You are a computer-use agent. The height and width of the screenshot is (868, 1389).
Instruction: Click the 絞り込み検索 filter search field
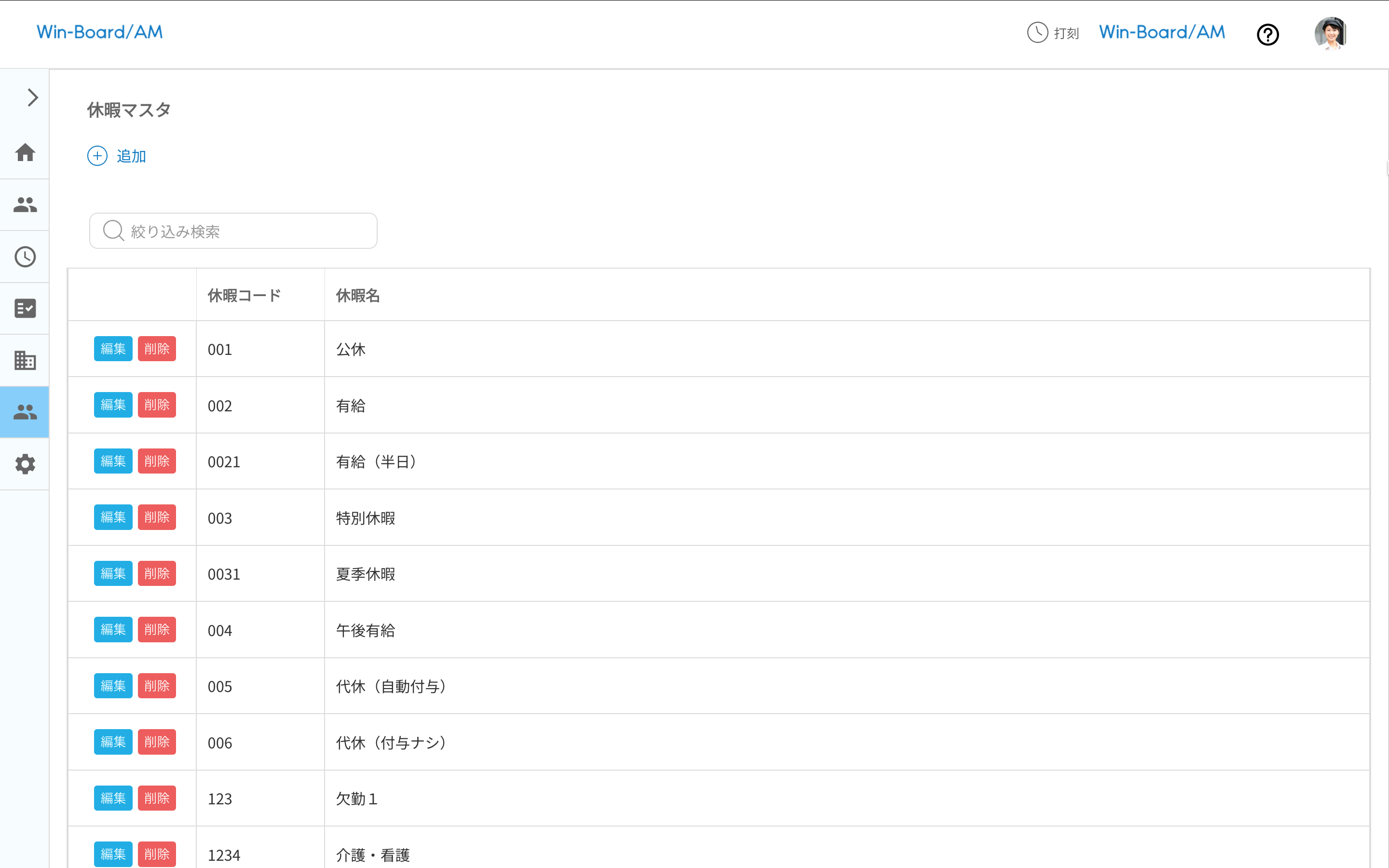pyautogui.click(x=233, y=231)
